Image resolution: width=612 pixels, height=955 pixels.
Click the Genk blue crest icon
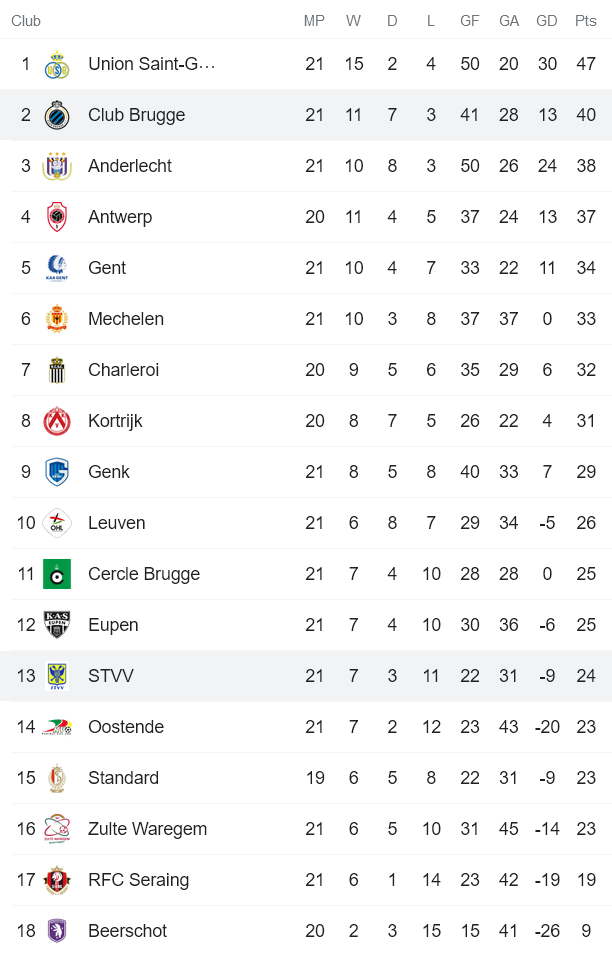(57, 472)
